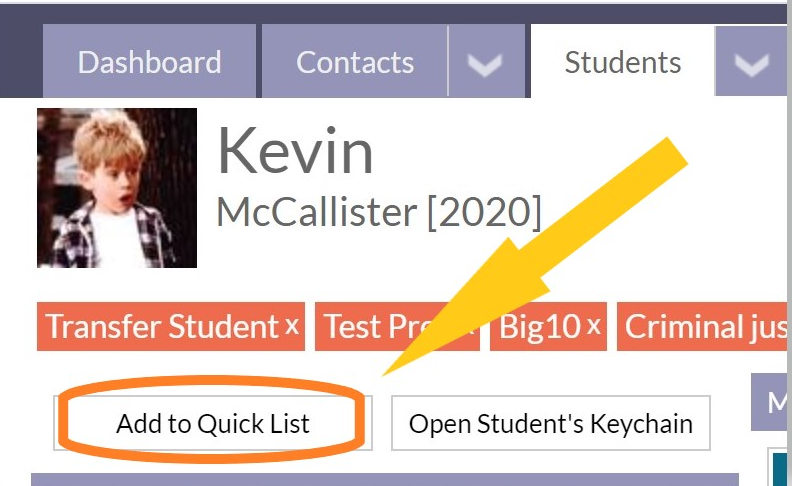Screen dimensions: 792x486
Task: Select the Students tab
Action: pyautogui.click(x=622, y=61)
